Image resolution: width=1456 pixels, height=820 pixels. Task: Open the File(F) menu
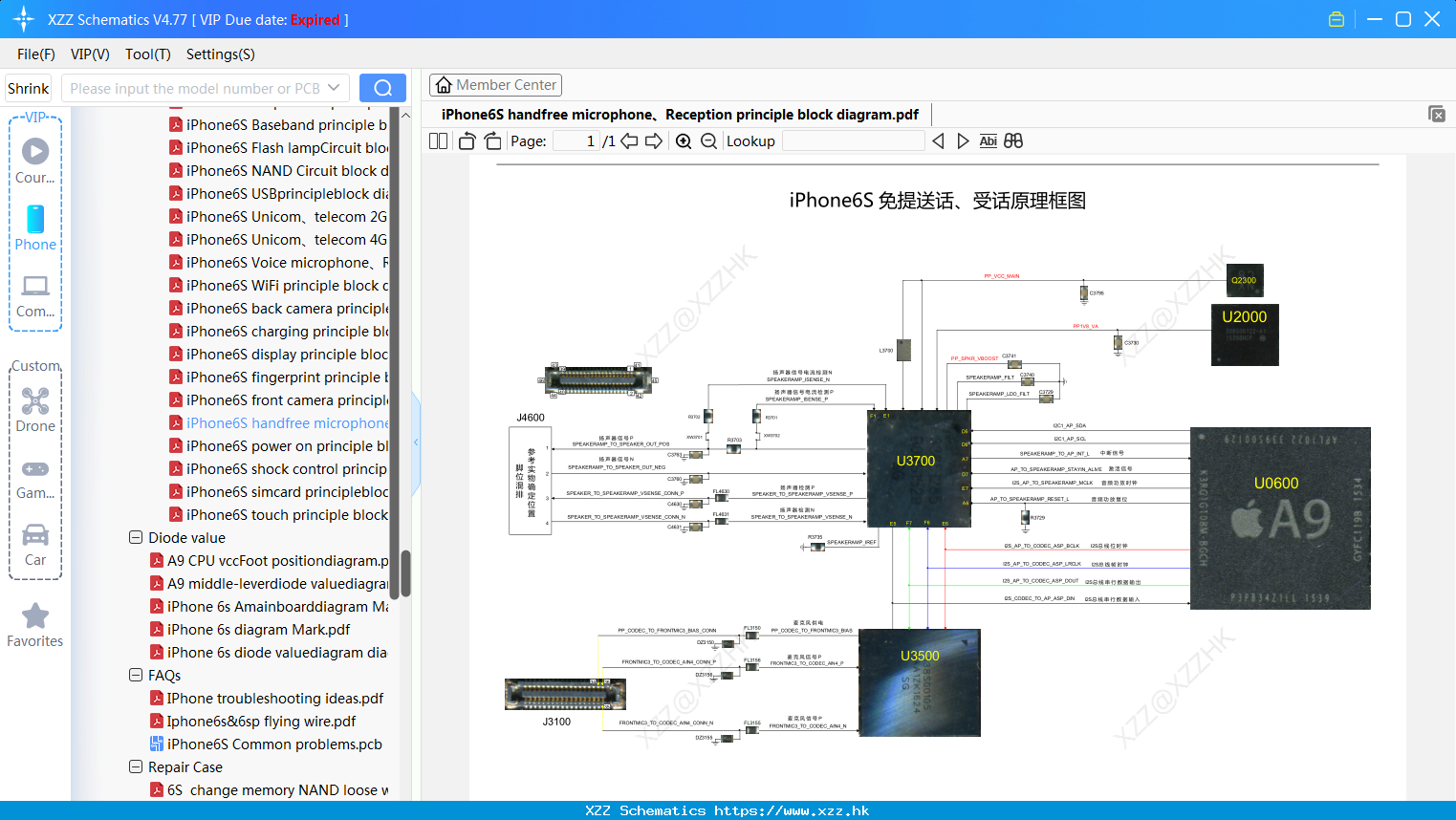[x=36, y=54]
